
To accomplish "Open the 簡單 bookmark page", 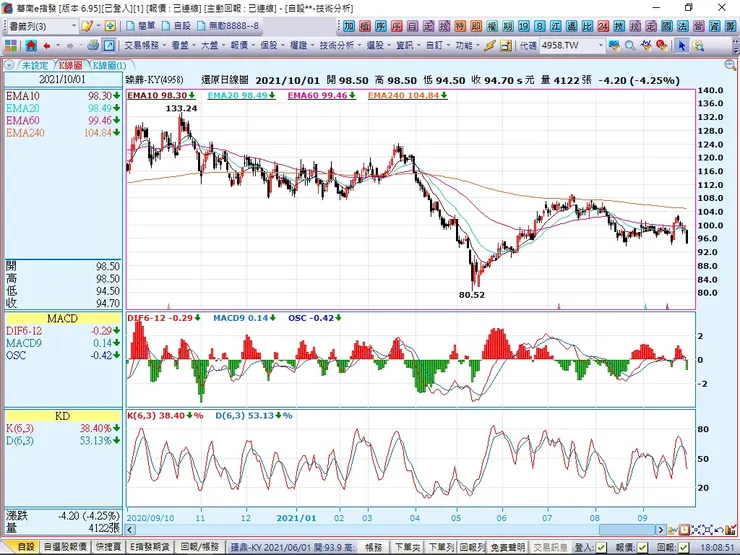I will pos(141,25).
